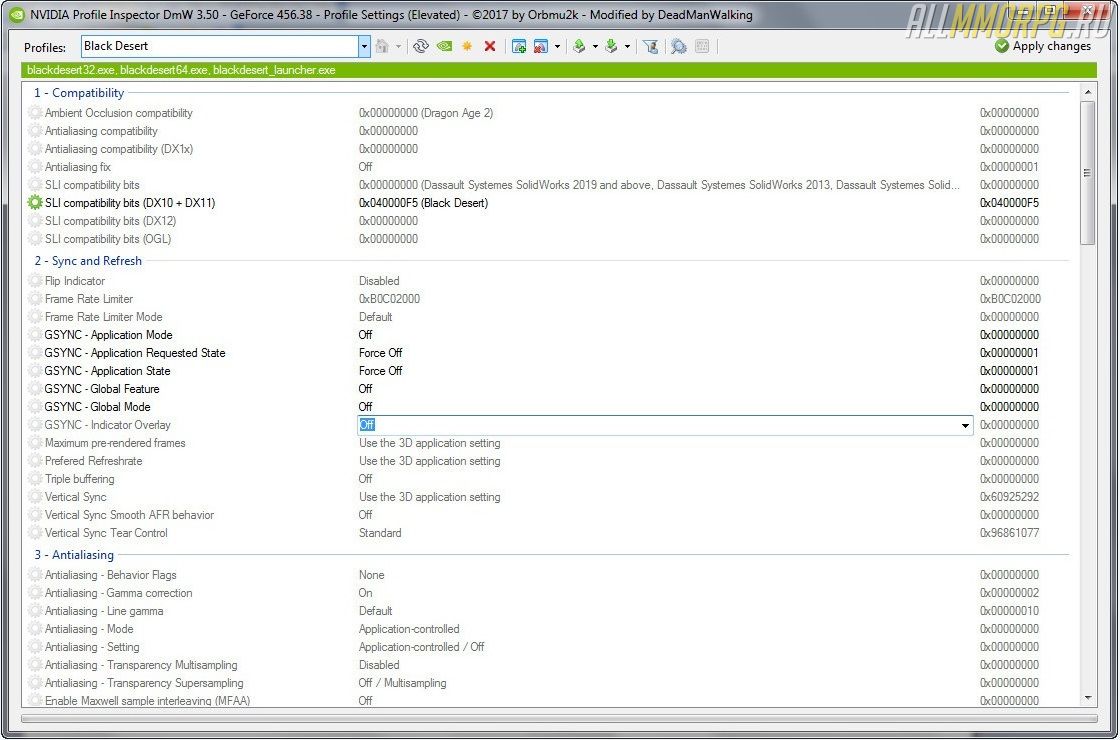Delete the profile with the red X icon
The image size is (1120, 740).
pyautogui.click(x=490, y=46)
